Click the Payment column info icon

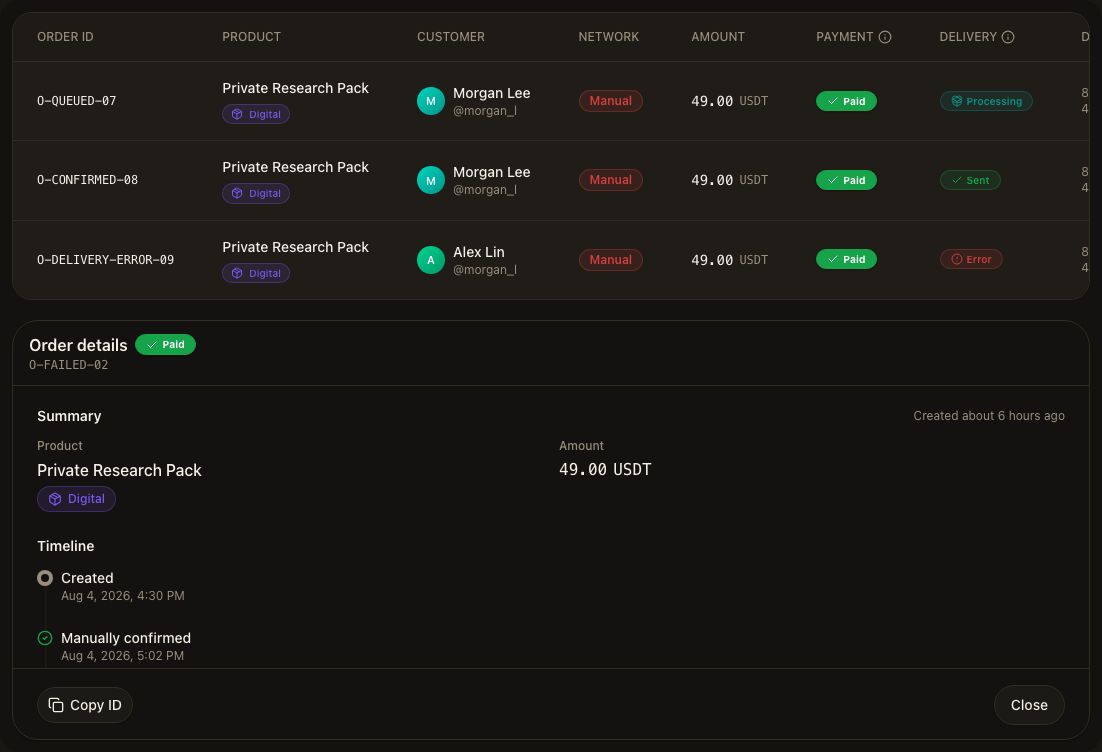[885, 37]
